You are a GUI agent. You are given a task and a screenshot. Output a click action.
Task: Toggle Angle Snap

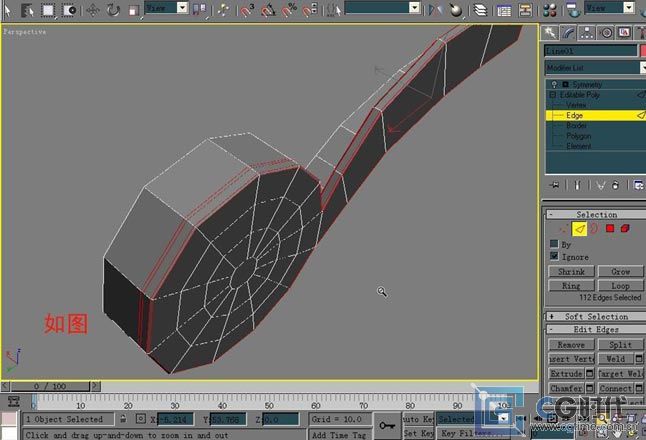pyautogui.click(x=269, y=10)
